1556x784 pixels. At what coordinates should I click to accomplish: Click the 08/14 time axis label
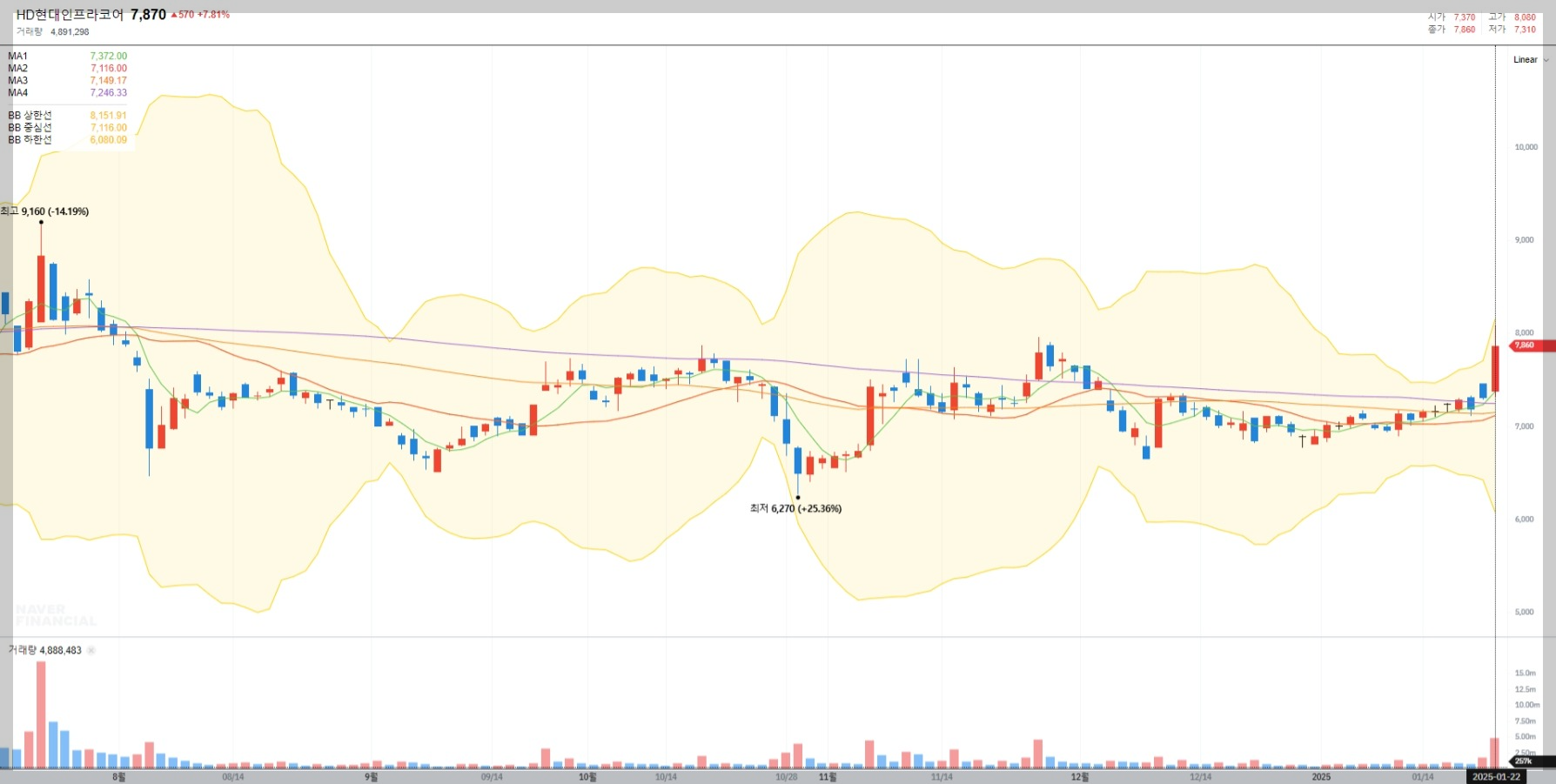[x=233, y=777]
